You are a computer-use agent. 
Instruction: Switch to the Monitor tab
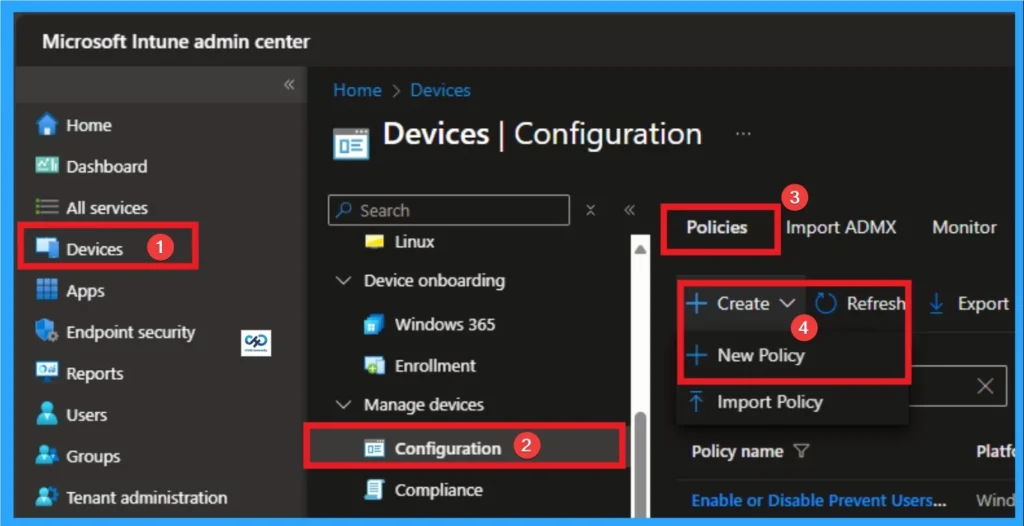[964, 227]
